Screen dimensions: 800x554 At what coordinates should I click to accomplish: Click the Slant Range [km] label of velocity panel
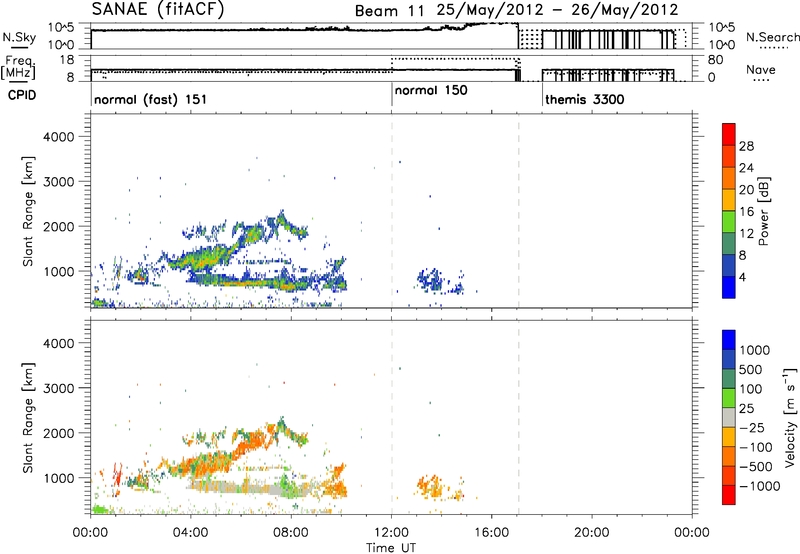(x=28, y=418)
